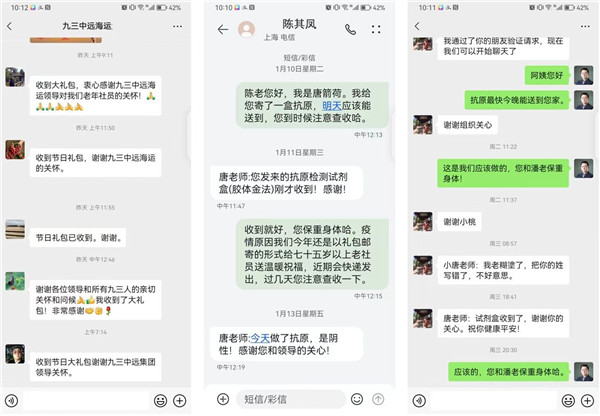
Task: Tap the voice input icon in group chat
Action: pyautogui.click(x=11, y=401)
